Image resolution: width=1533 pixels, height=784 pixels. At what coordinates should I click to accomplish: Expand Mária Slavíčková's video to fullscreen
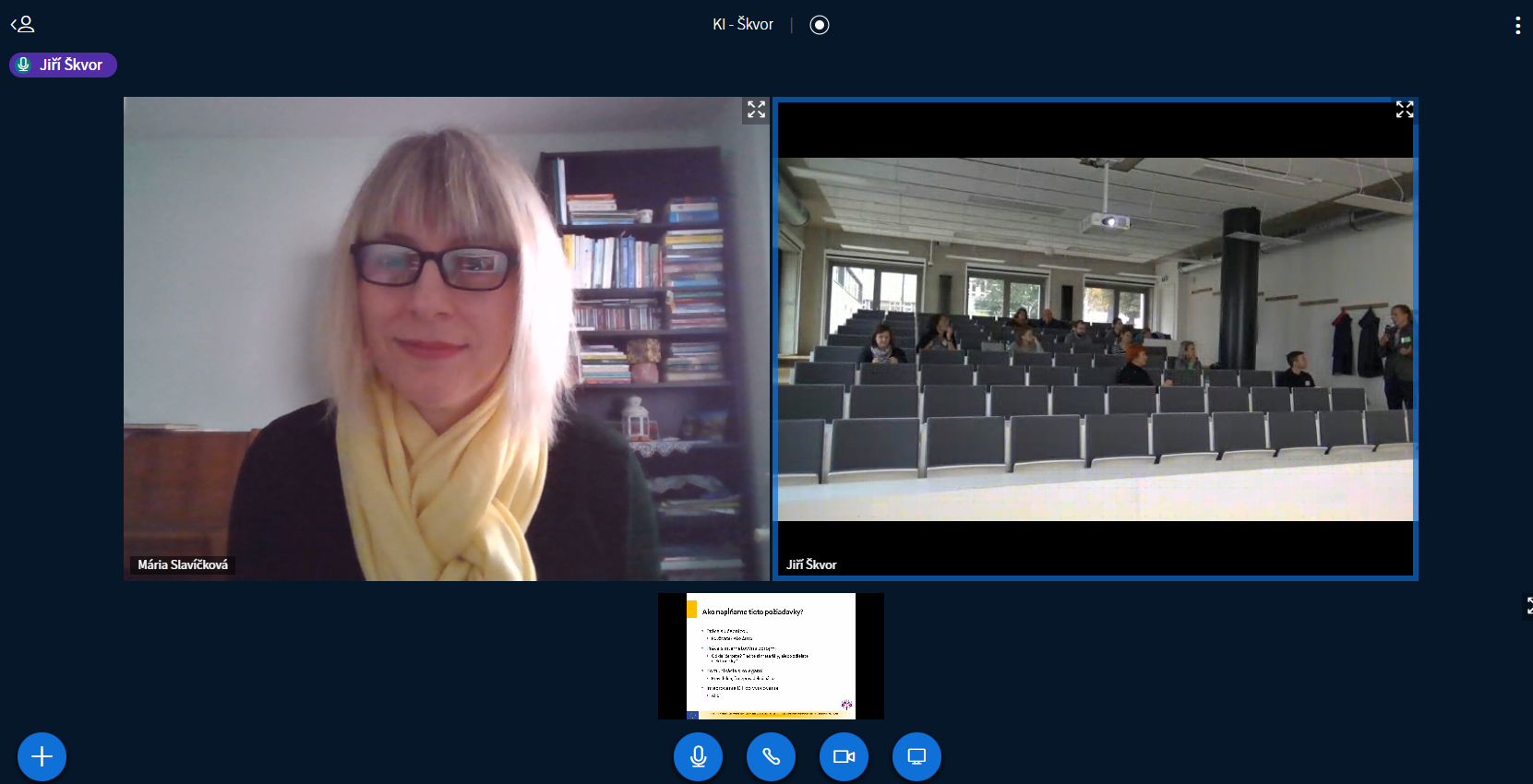point(756,110)
